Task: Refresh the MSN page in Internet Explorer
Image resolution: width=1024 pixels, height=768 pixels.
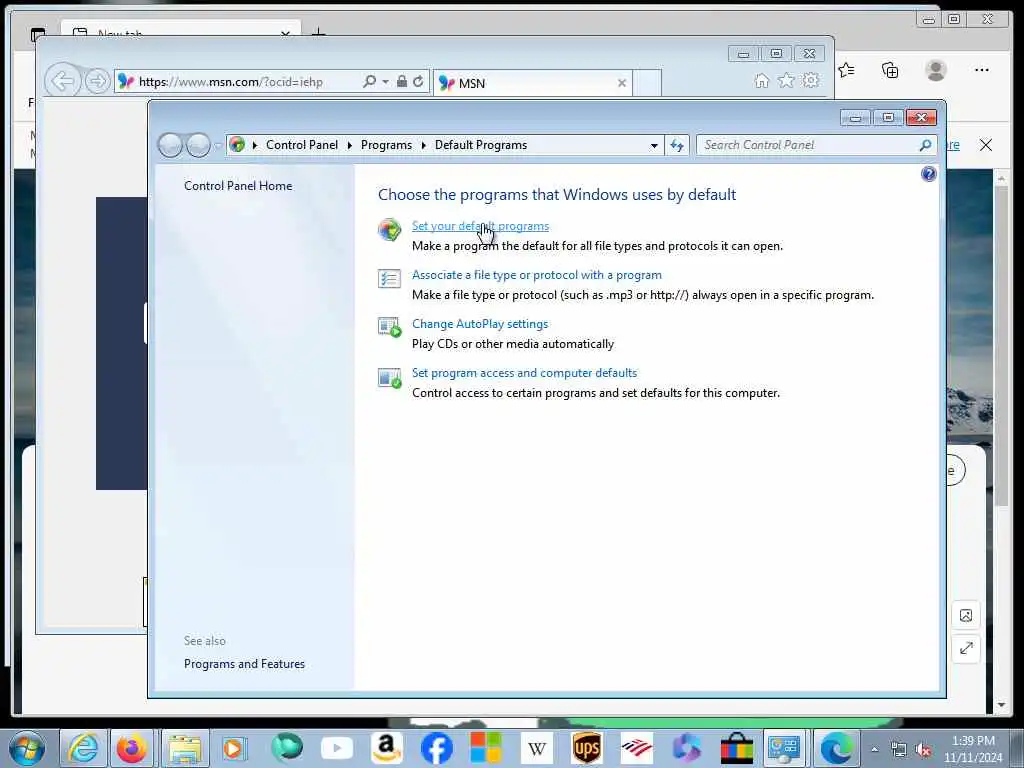Action: [418, 82]
